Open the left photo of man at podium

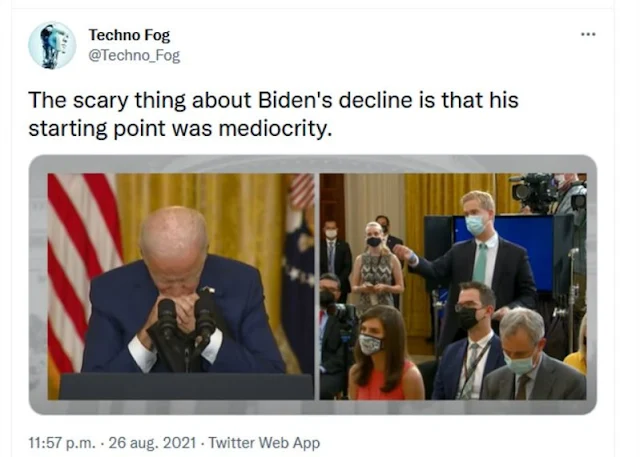(181, 286)
